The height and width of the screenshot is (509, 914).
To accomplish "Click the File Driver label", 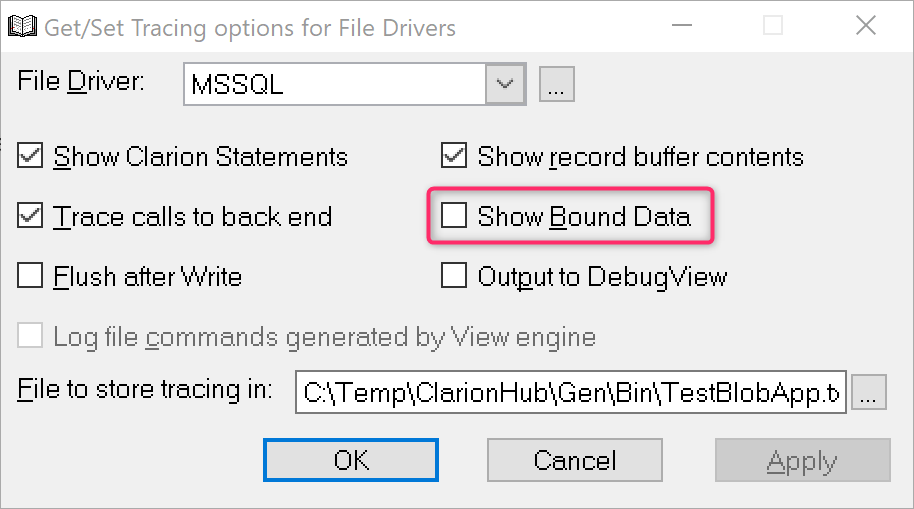I will tap(81, 82).
